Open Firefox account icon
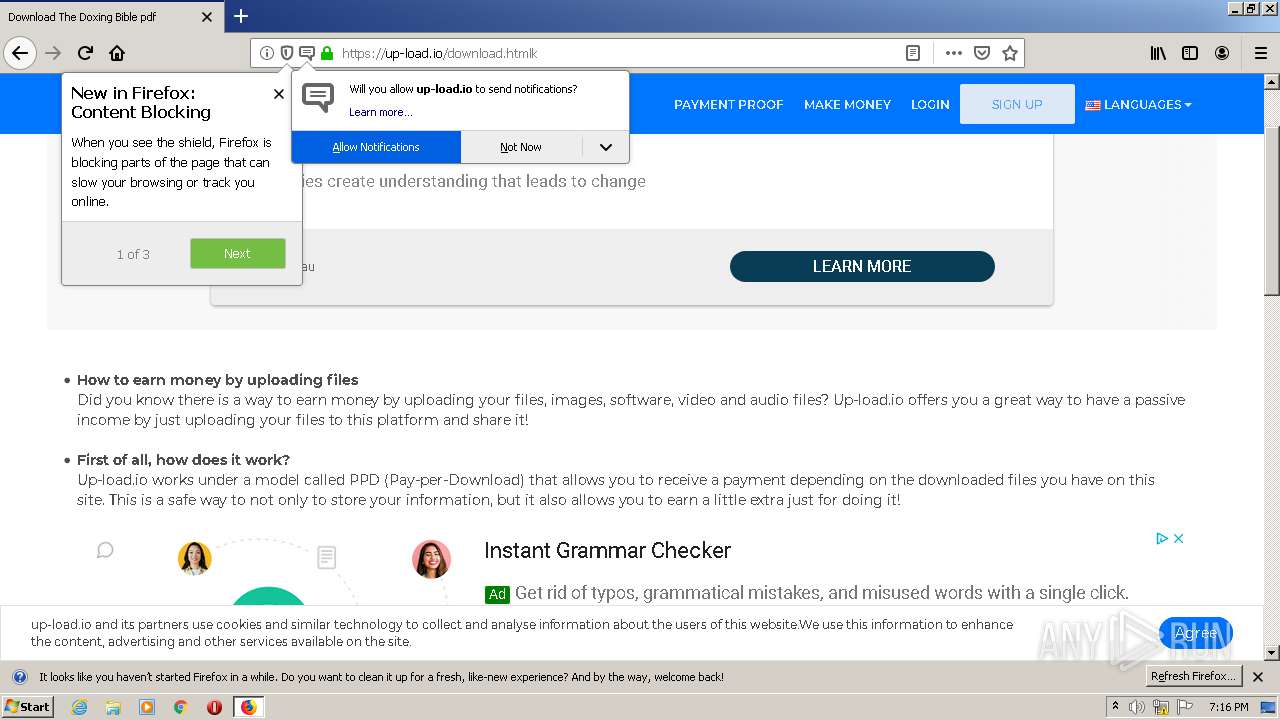The width and height of the screenshot is (1280, 720). click(1222, 53)
